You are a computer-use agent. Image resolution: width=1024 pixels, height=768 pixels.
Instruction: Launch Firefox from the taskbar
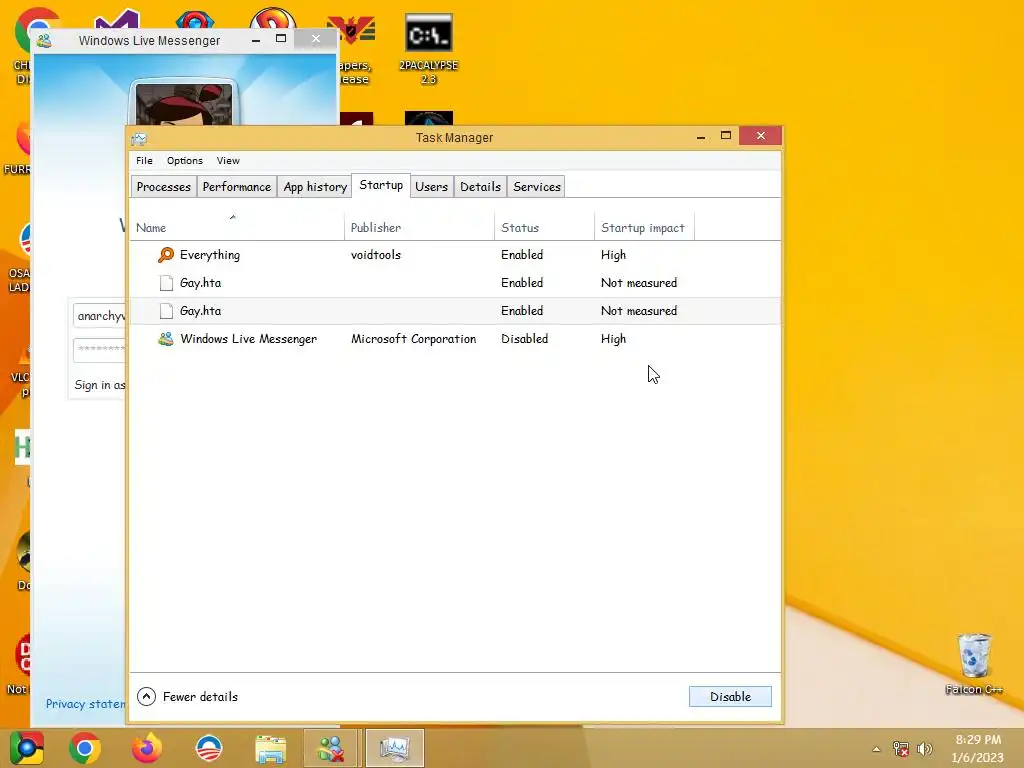coord(146,748)
